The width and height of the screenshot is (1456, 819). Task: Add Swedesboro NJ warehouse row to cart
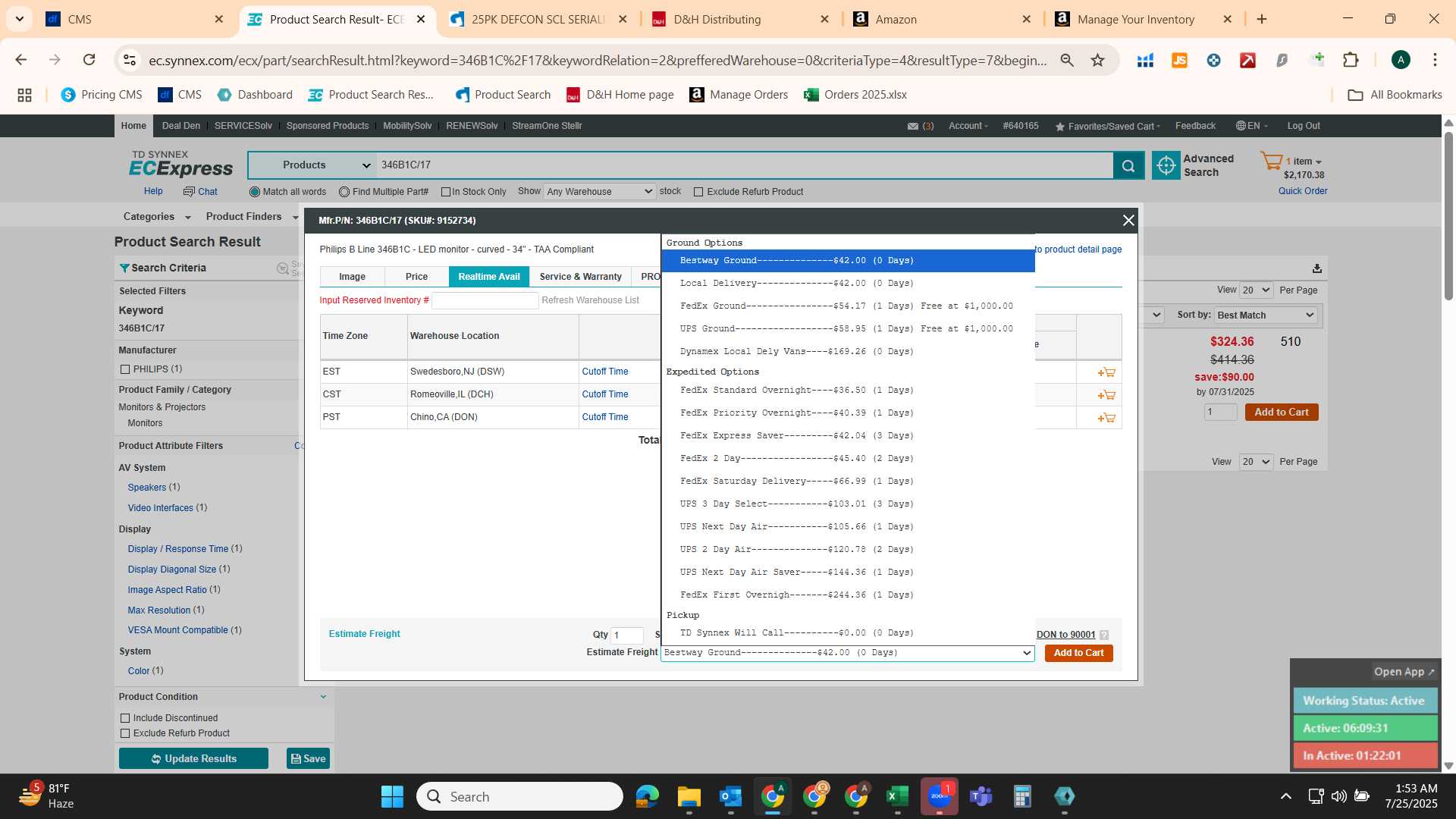coord(1106,372)
